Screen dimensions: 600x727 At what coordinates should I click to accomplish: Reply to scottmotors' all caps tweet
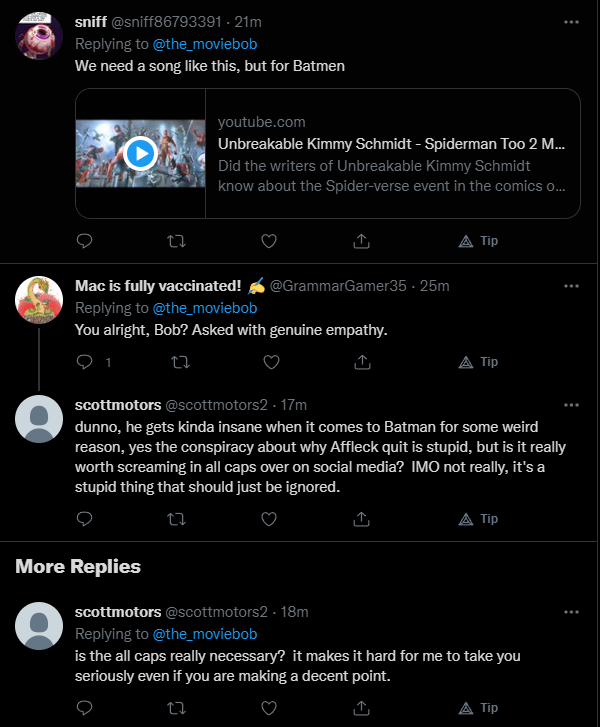point(85,708)
